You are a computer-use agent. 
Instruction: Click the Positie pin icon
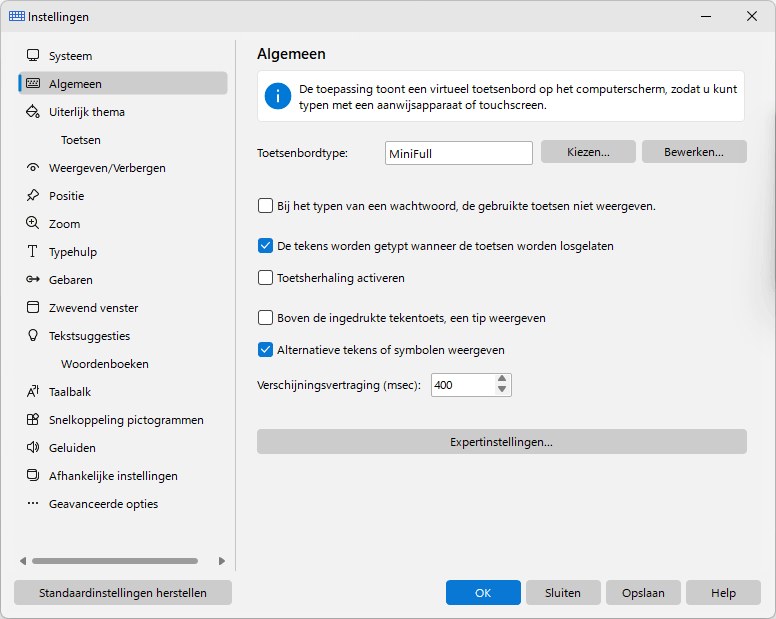[x=33, y=195]
